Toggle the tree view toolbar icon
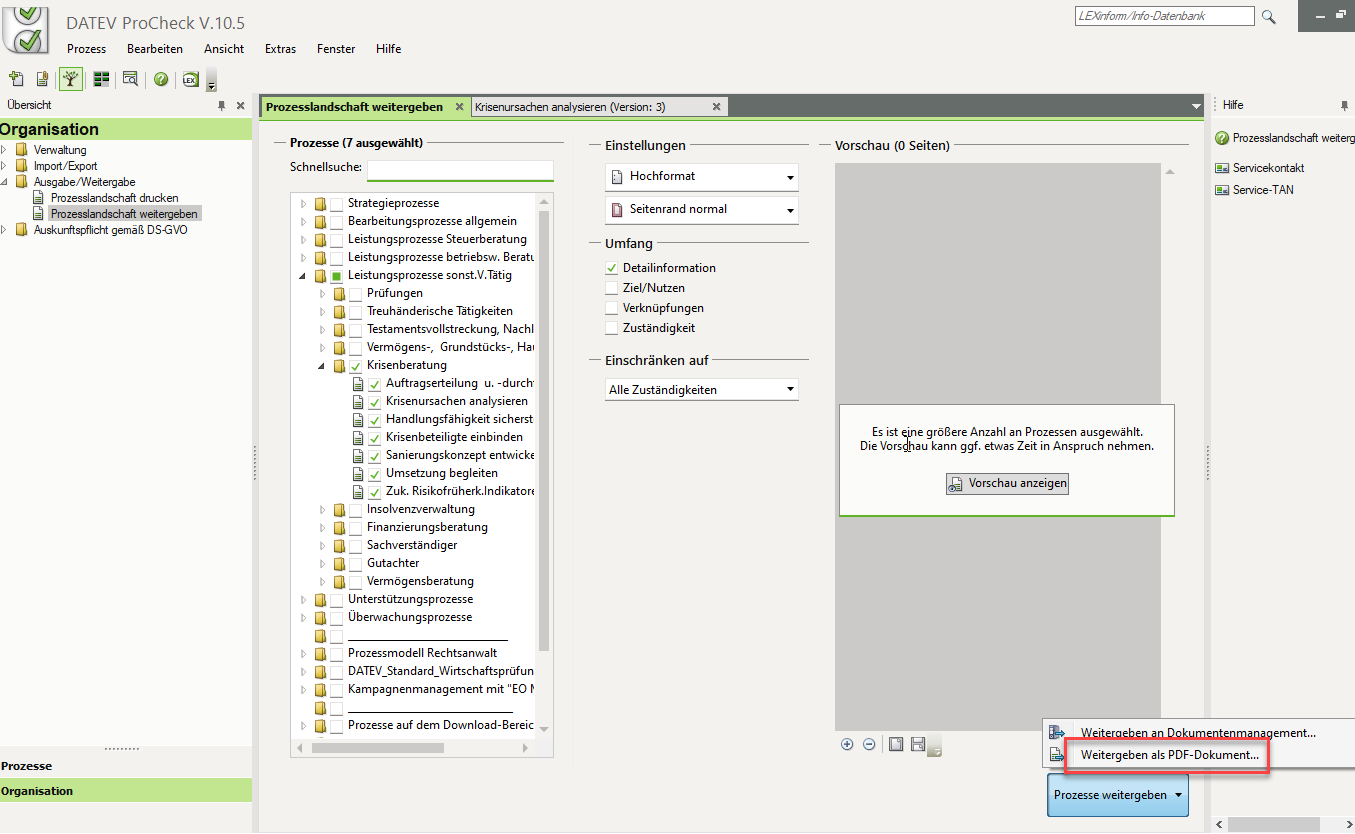 (x=71, y=79)
